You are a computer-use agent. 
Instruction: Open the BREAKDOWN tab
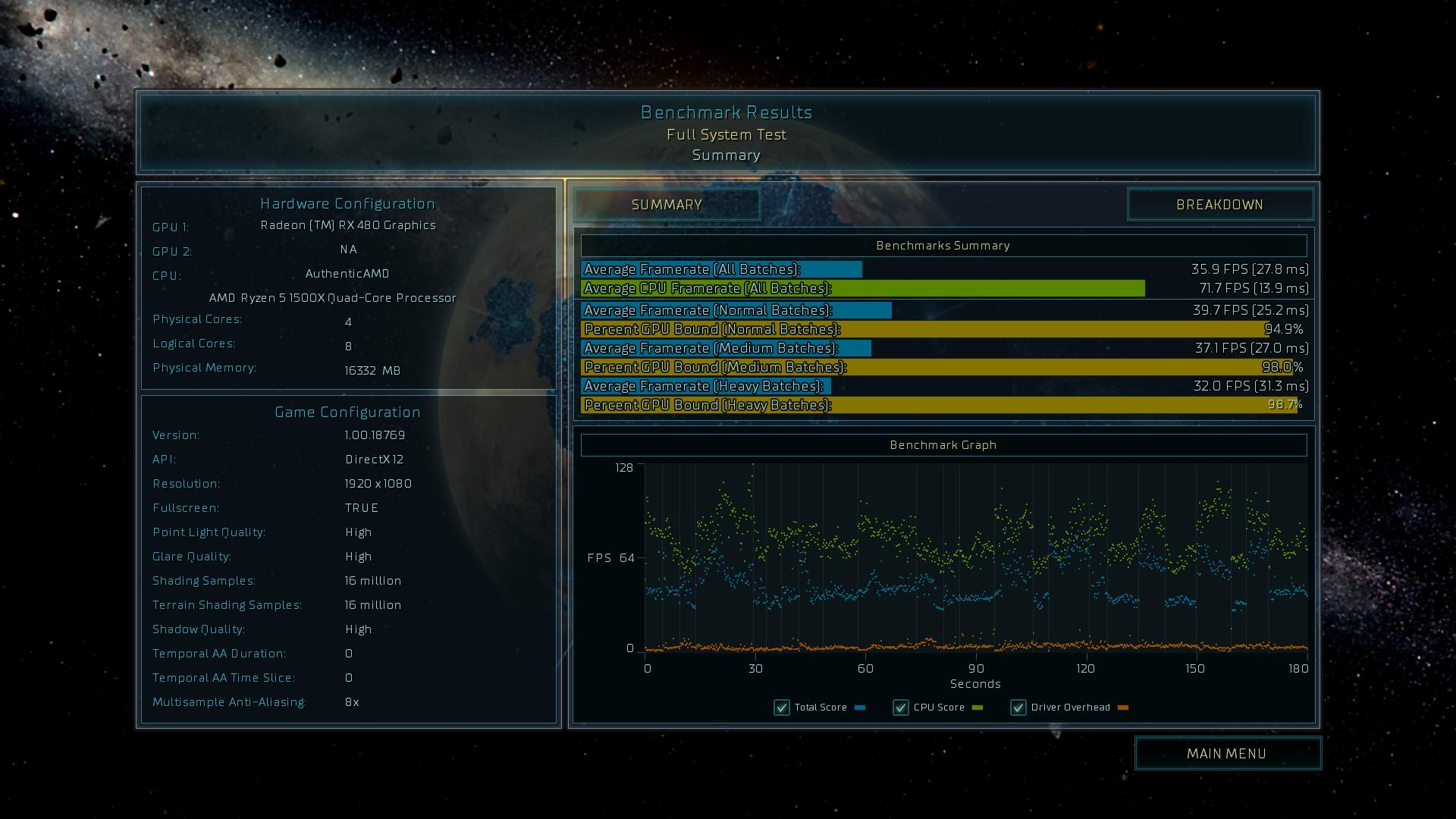click(x=1219, y=205)
